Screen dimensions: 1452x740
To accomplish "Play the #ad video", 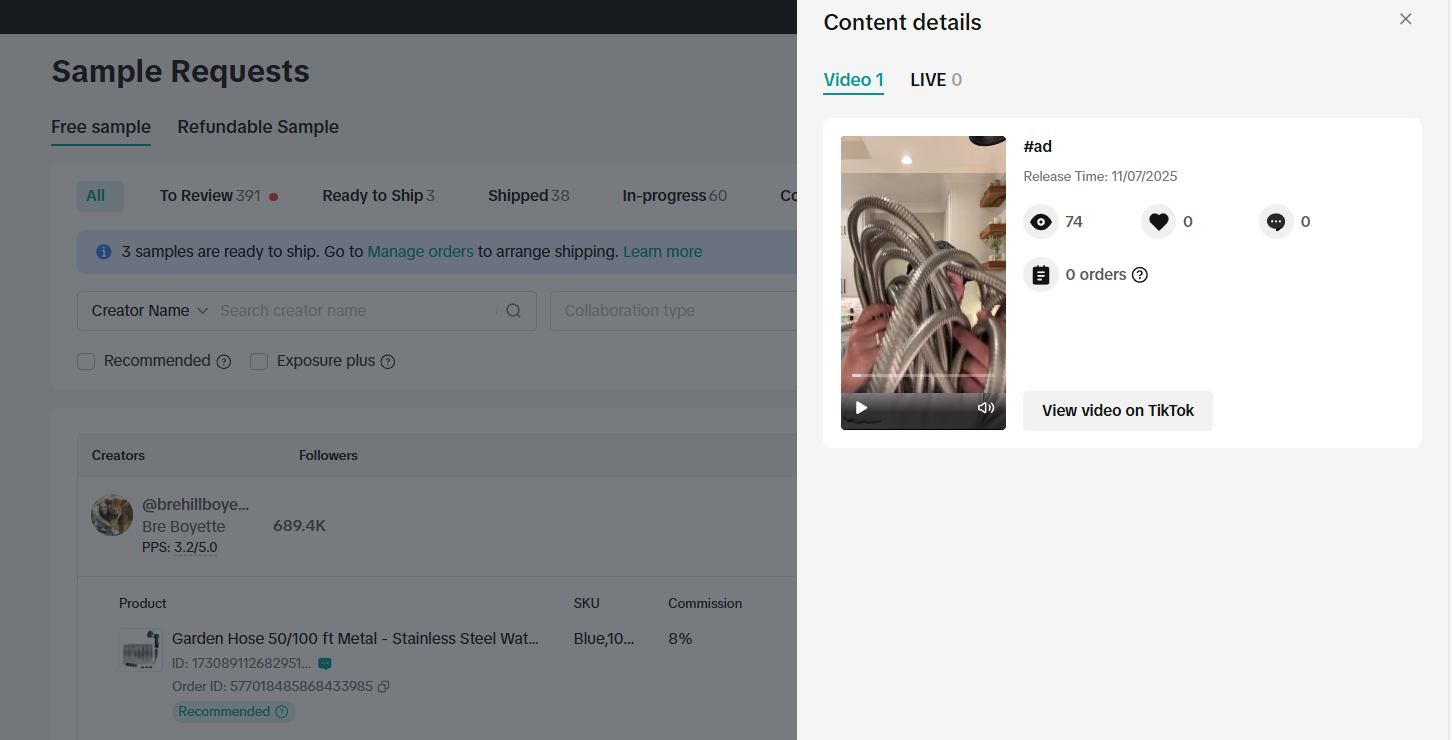I will click(861, 408).
